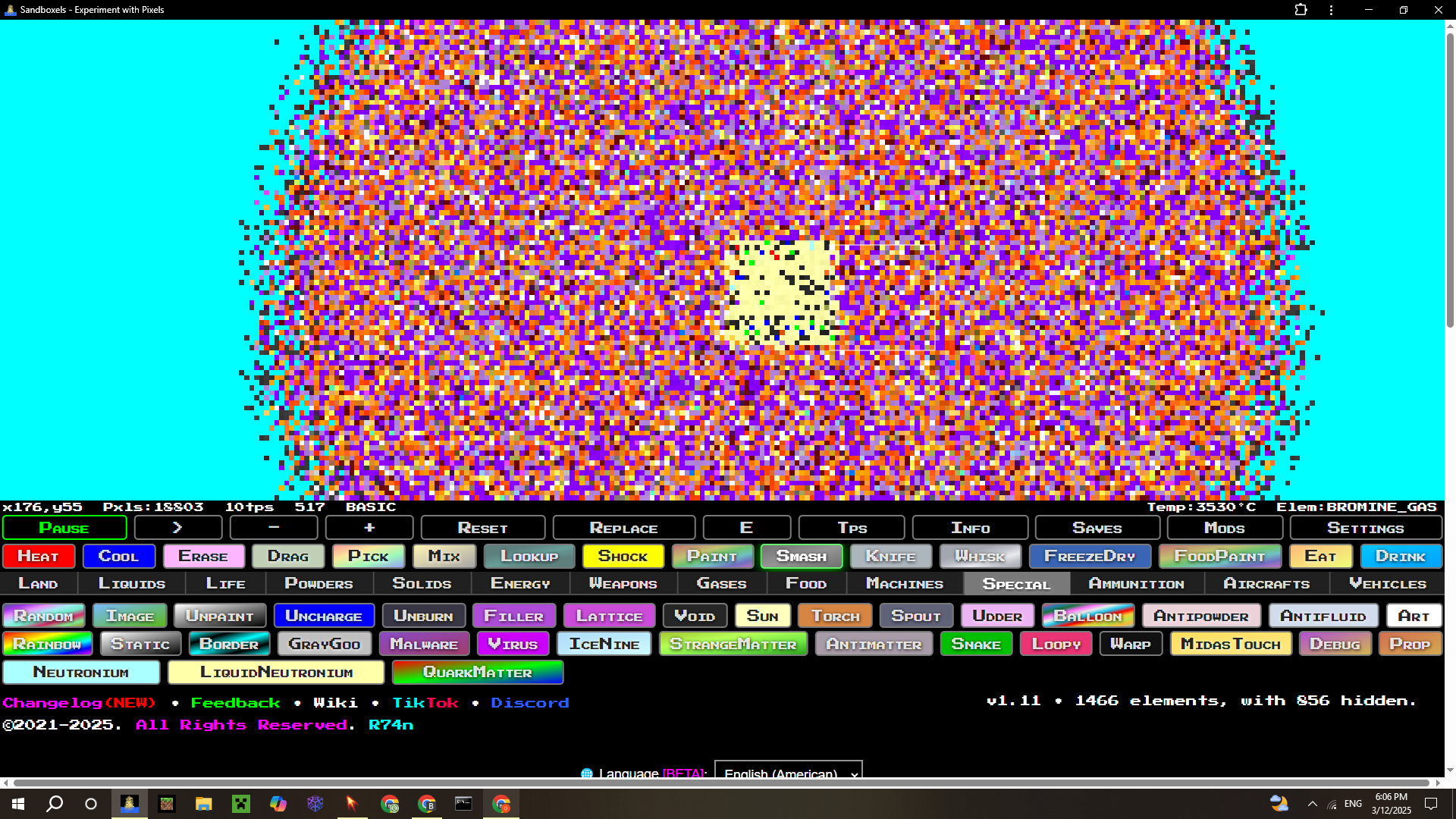
Task: Select the Heat tool
Action: [39, 556]
